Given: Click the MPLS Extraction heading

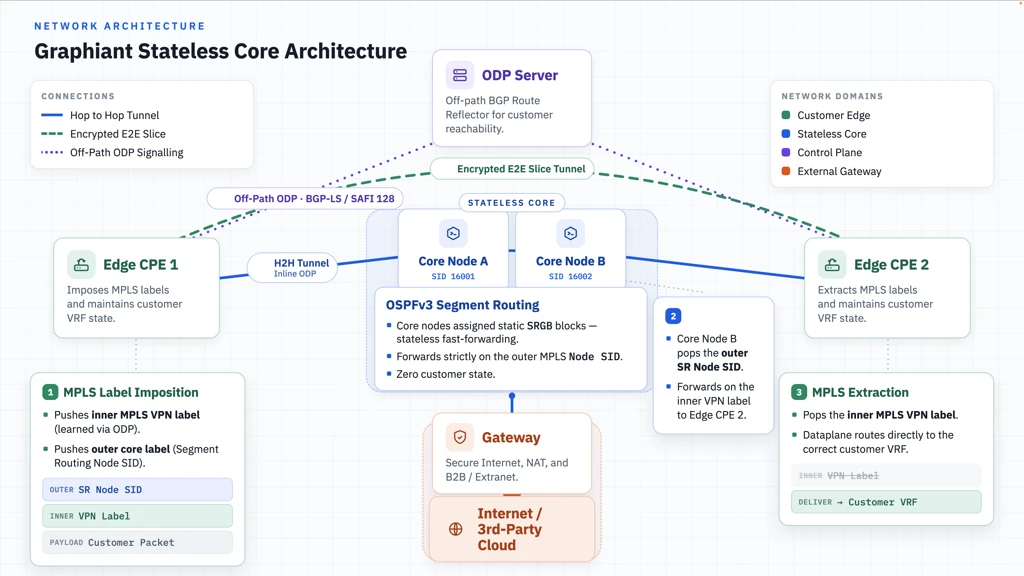Looking at the screenshot, I should tap(860, 392).
